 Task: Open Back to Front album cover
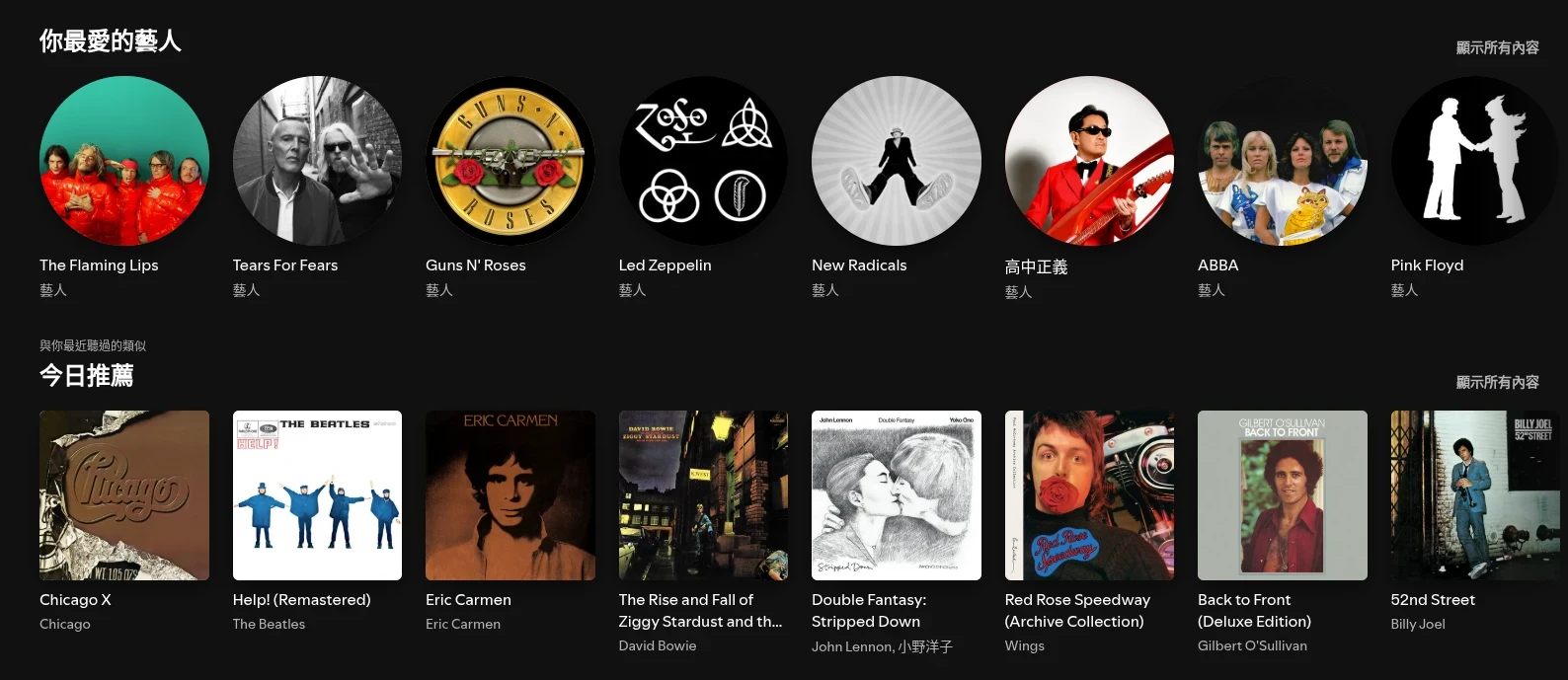tap(1283, 495)
